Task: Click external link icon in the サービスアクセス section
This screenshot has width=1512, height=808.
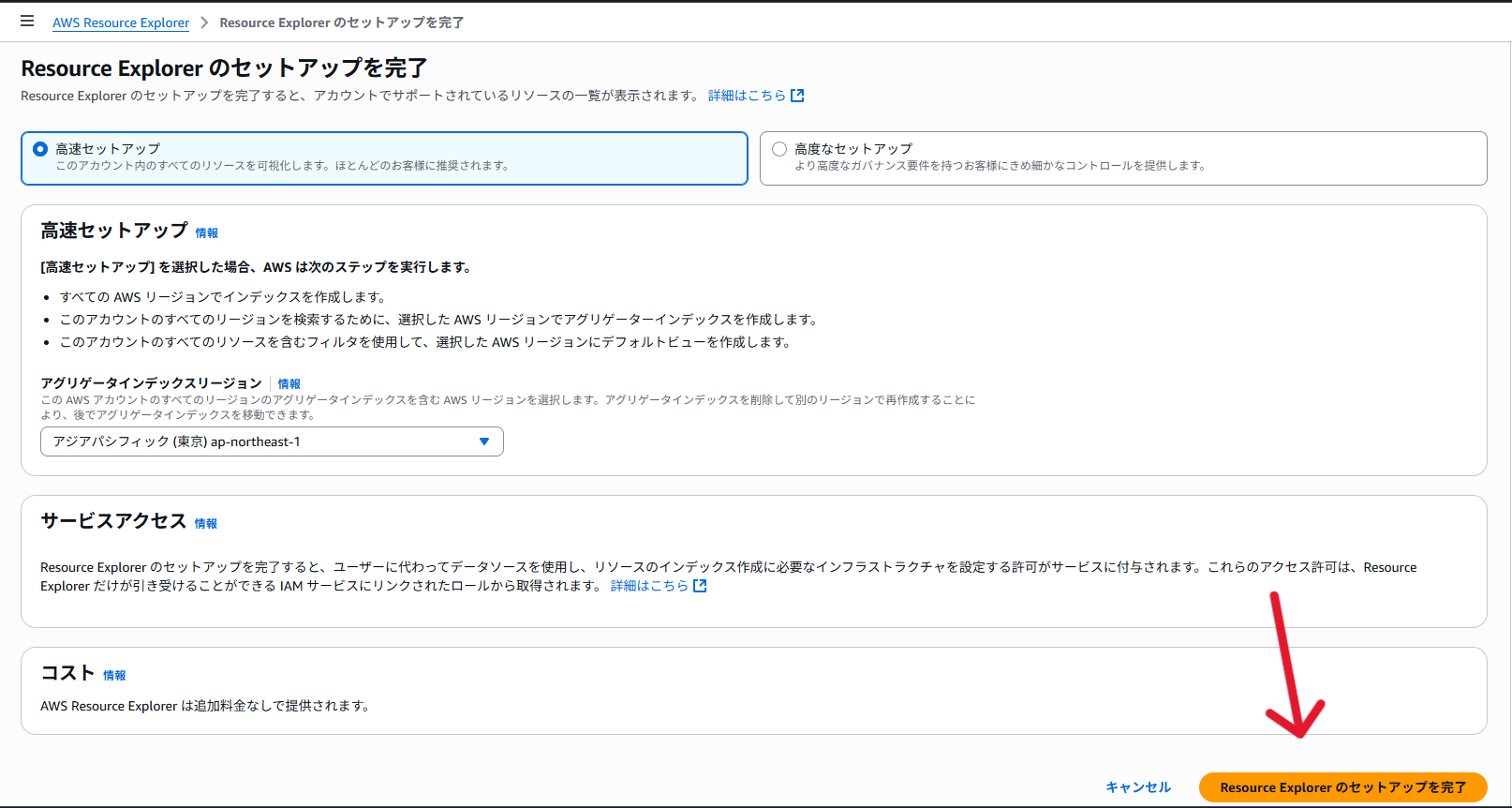Action: tap(700, 586)
